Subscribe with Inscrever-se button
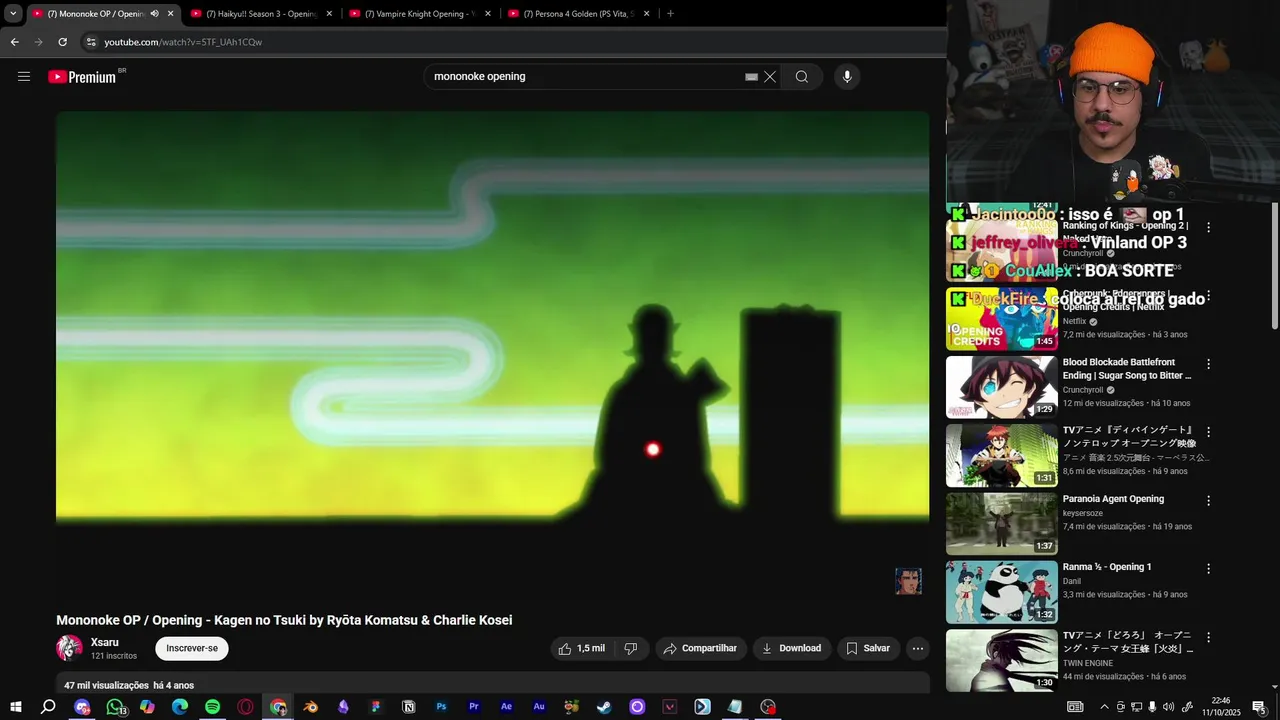The width and height of the screenshot is (1280, 720). click(192, 648)
